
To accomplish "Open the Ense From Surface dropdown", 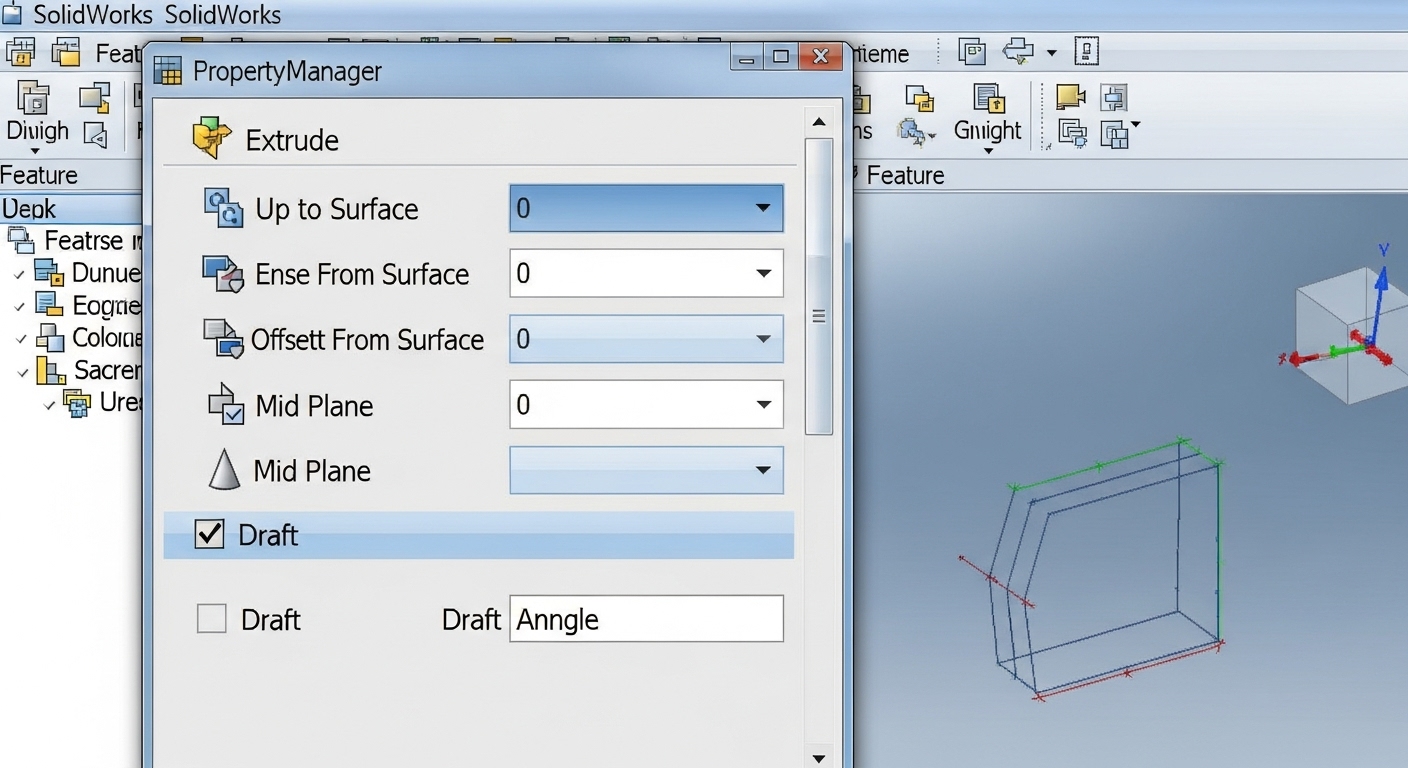I will point(762,274).
